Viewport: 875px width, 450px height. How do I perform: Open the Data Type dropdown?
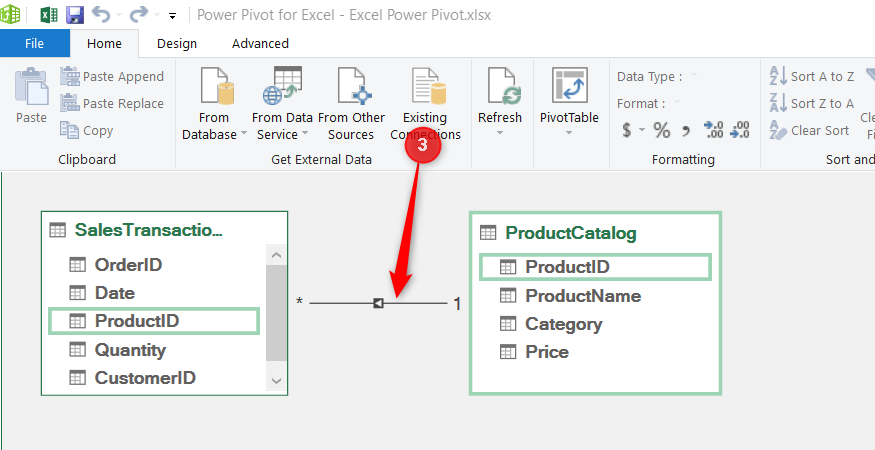[x=694, y=75]
